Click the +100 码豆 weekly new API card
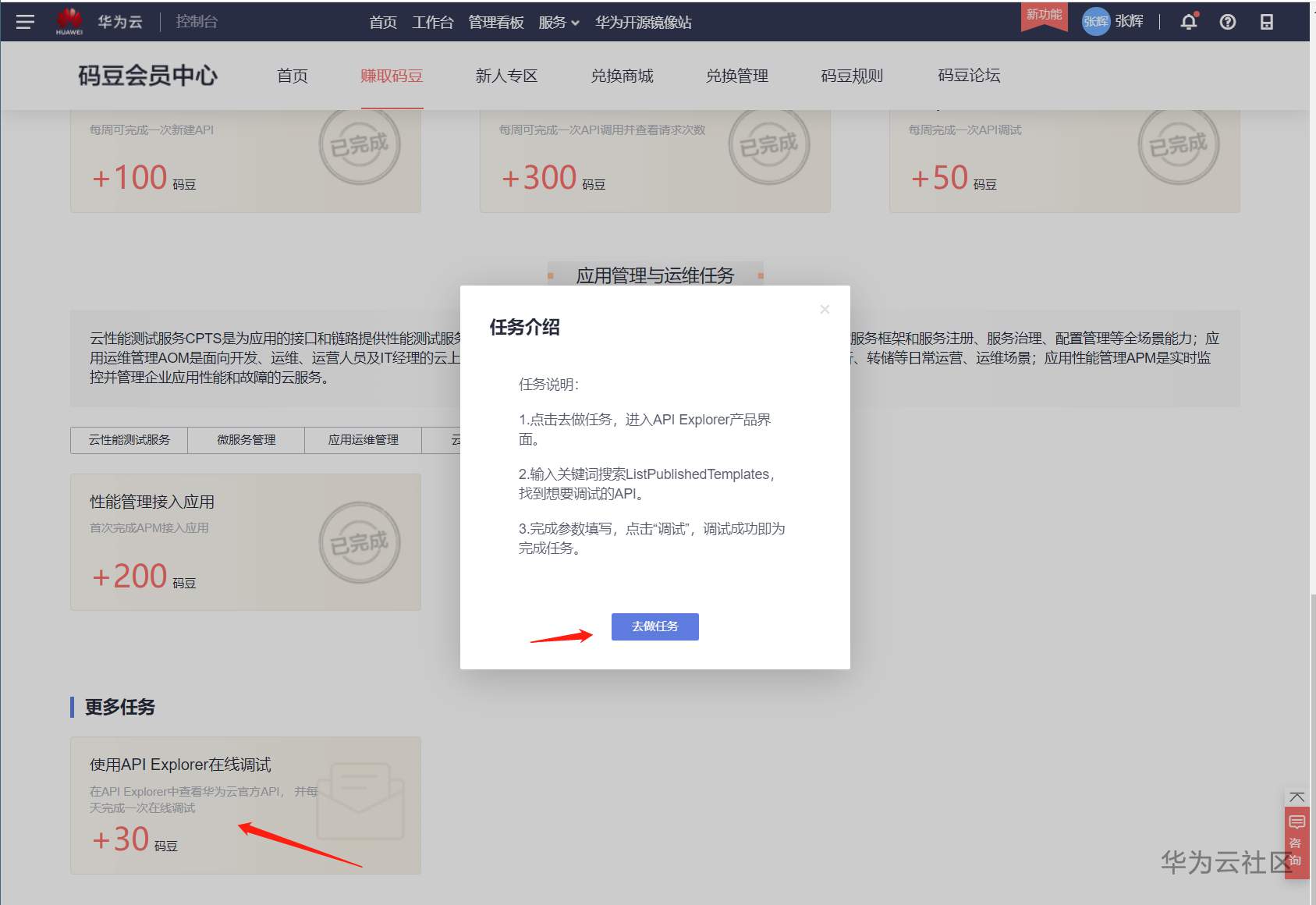1316x905 pixels. (x=246, y=161)
